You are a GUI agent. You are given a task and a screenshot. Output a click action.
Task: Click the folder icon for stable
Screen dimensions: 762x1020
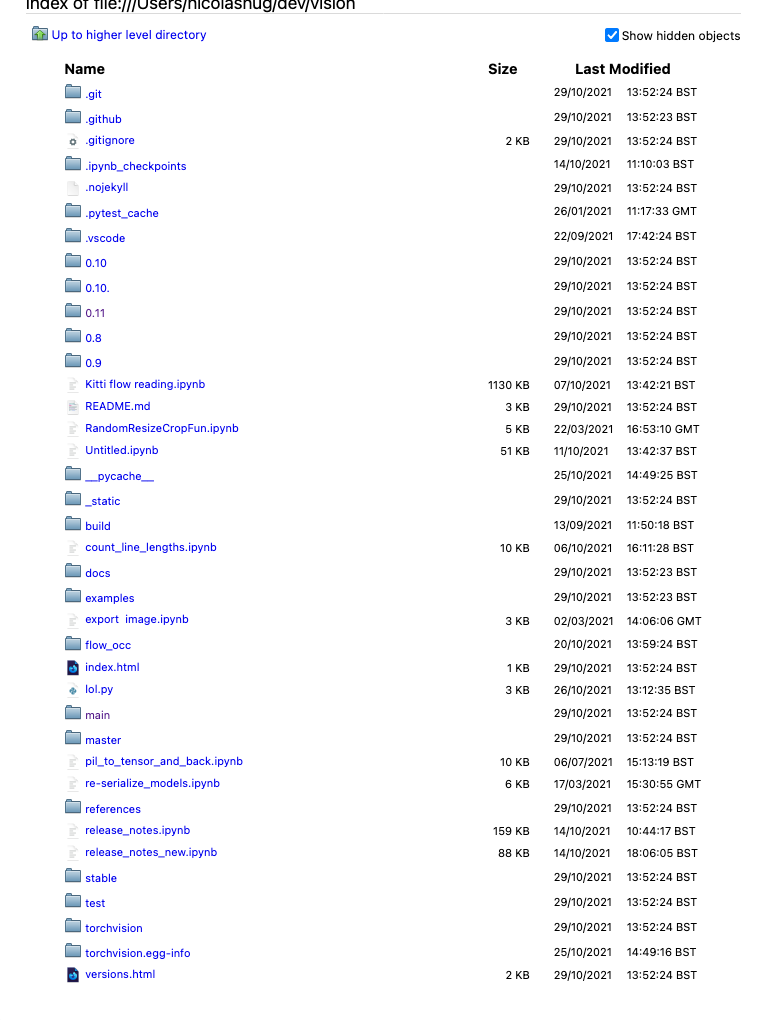click(73, 876)
